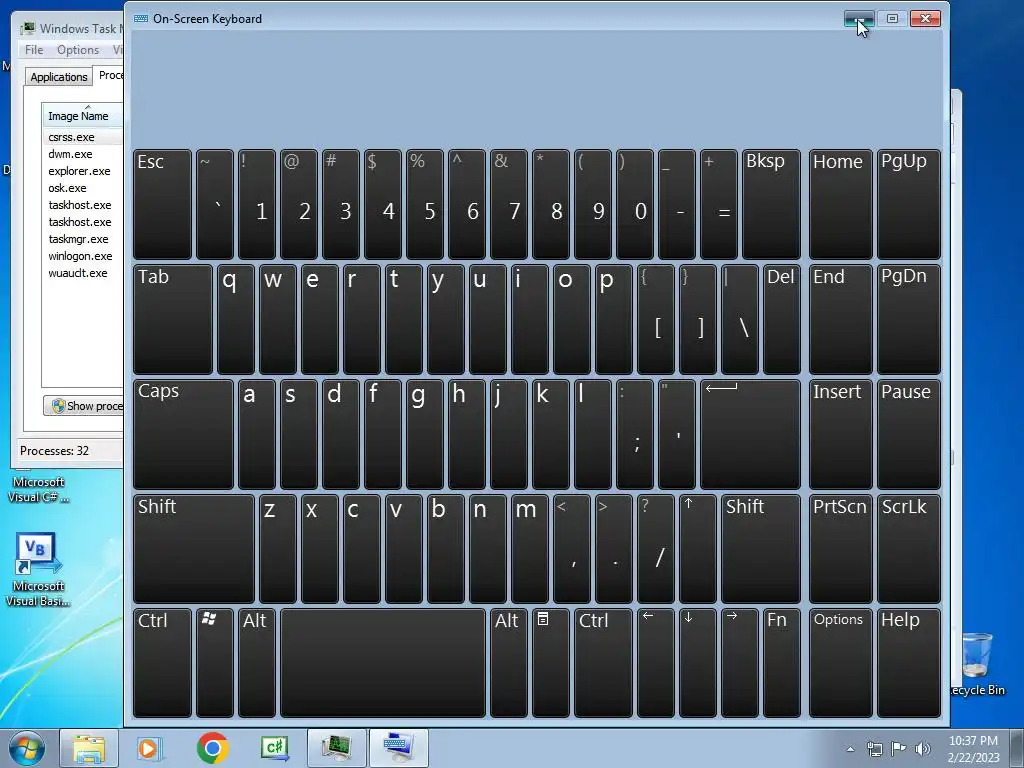Click the Help key on keyboard
The image size is (1024, 768).
(x=908, y=663)
